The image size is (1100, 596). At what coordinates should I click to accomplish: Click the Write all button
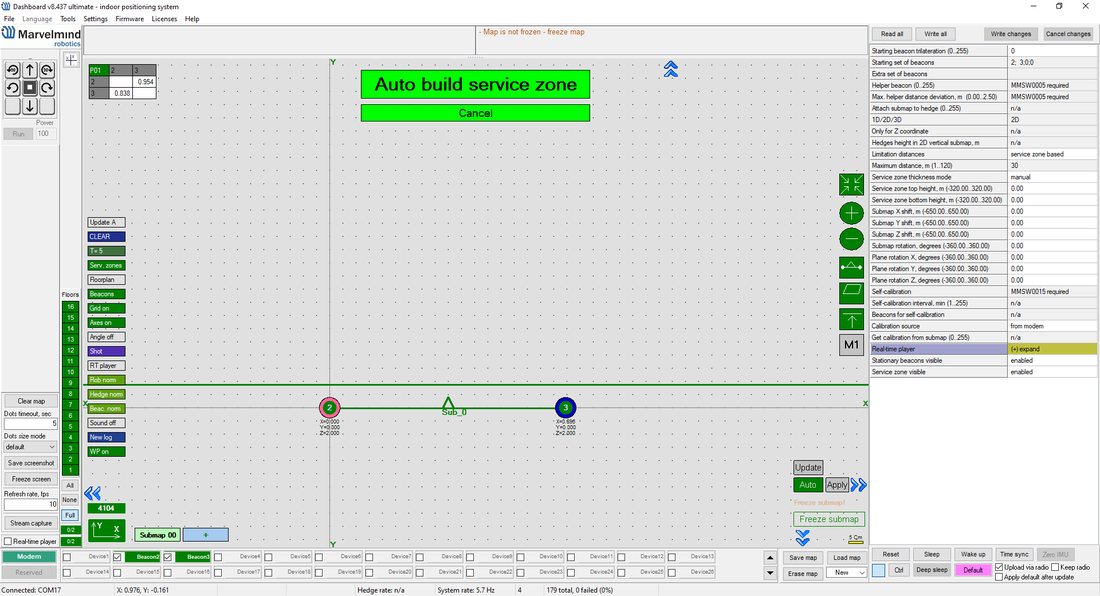pyautogui.click(x=935, y=34)
